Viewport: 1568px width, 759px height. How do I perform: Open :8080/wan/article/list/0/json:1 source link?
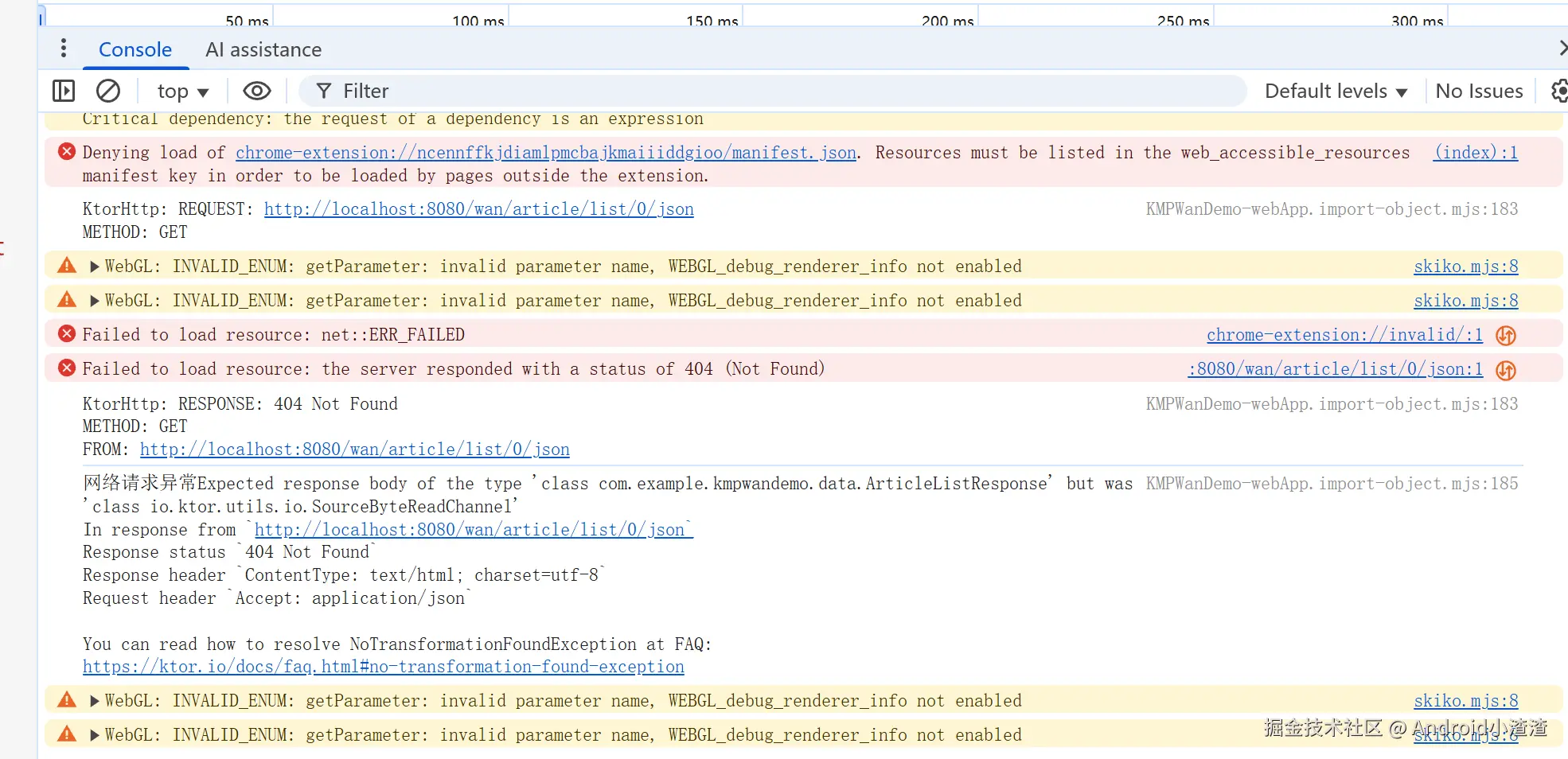pyautogui.click(x=1336, y=369)
